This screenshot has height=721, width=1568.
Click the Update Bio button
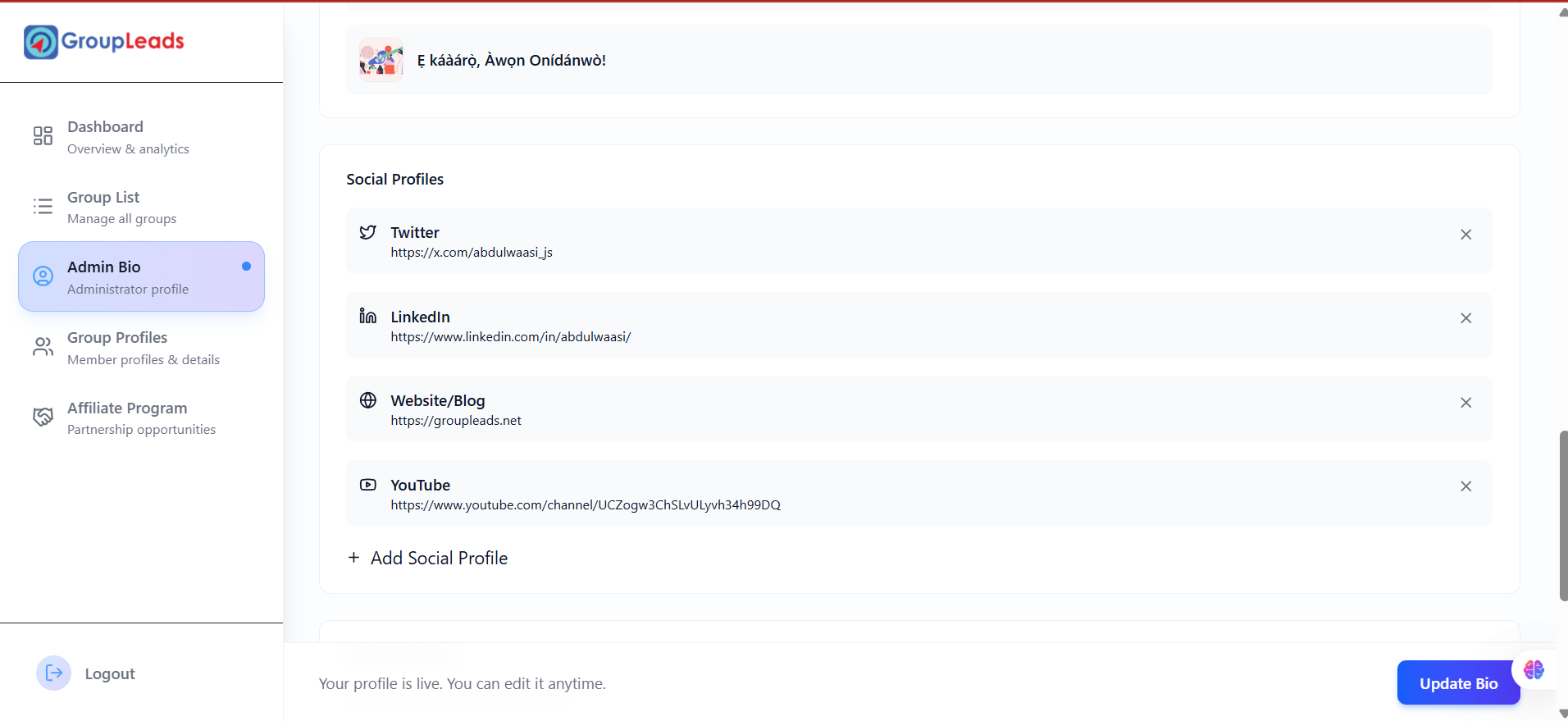coord(1458,682)
